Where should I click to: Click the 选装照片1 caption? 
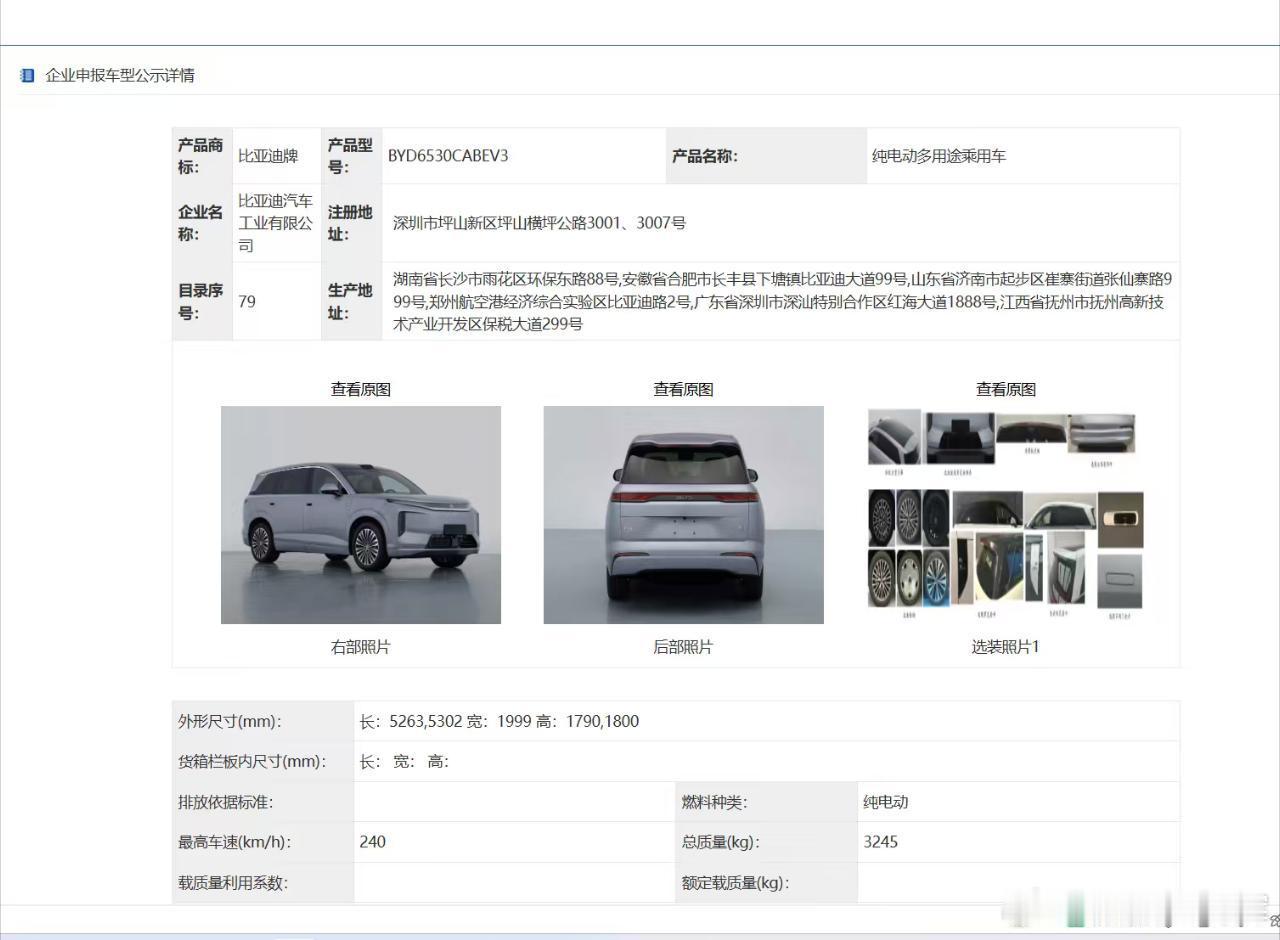tap(1006, 647)
